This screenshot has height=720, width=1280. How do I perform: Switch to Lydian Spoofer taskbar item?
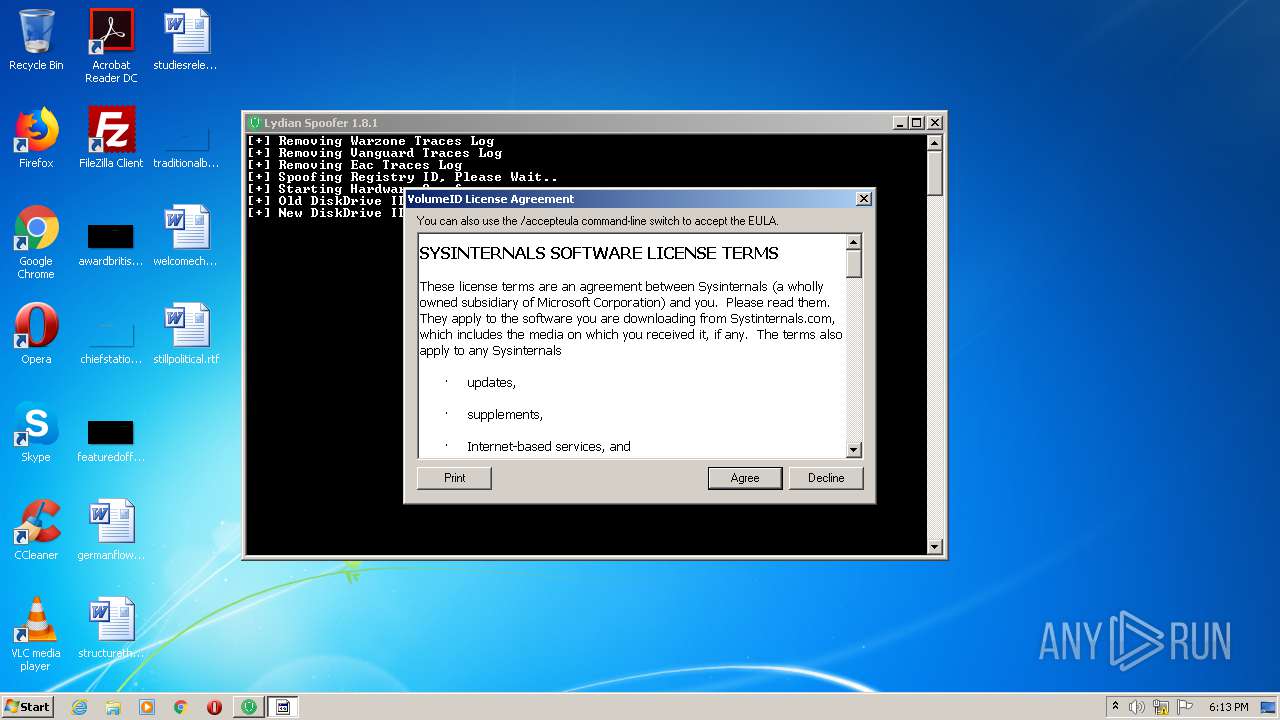(249, 707)
